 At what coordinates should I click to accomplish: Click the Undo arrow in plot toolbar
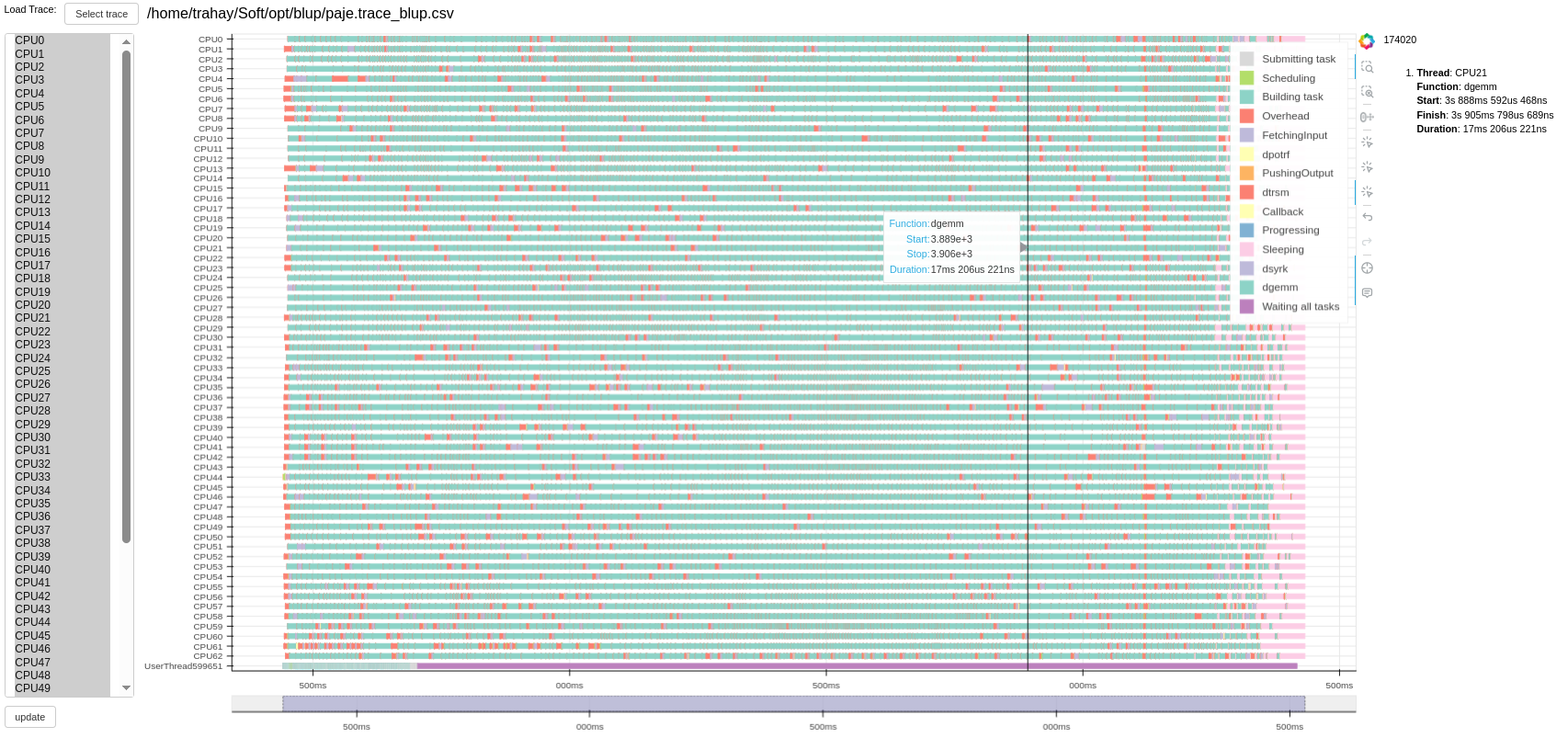click(x=1367, y=217)
